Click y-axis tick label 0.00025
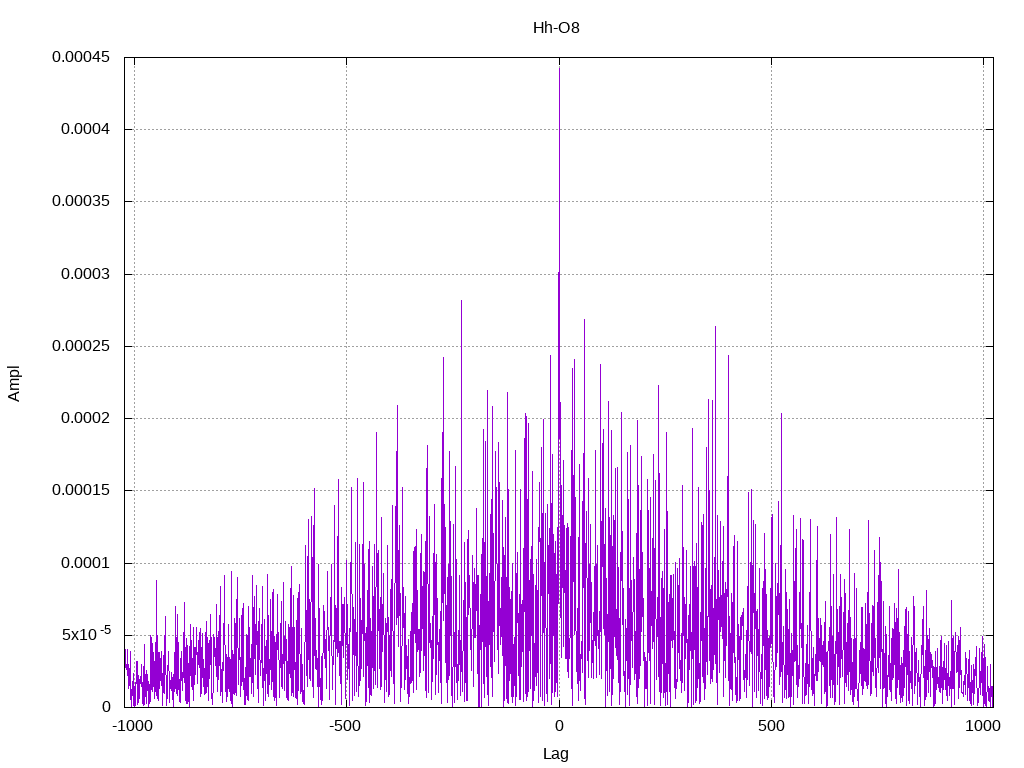Screen dimensions: 1024x768 click(x=81, y=346)
